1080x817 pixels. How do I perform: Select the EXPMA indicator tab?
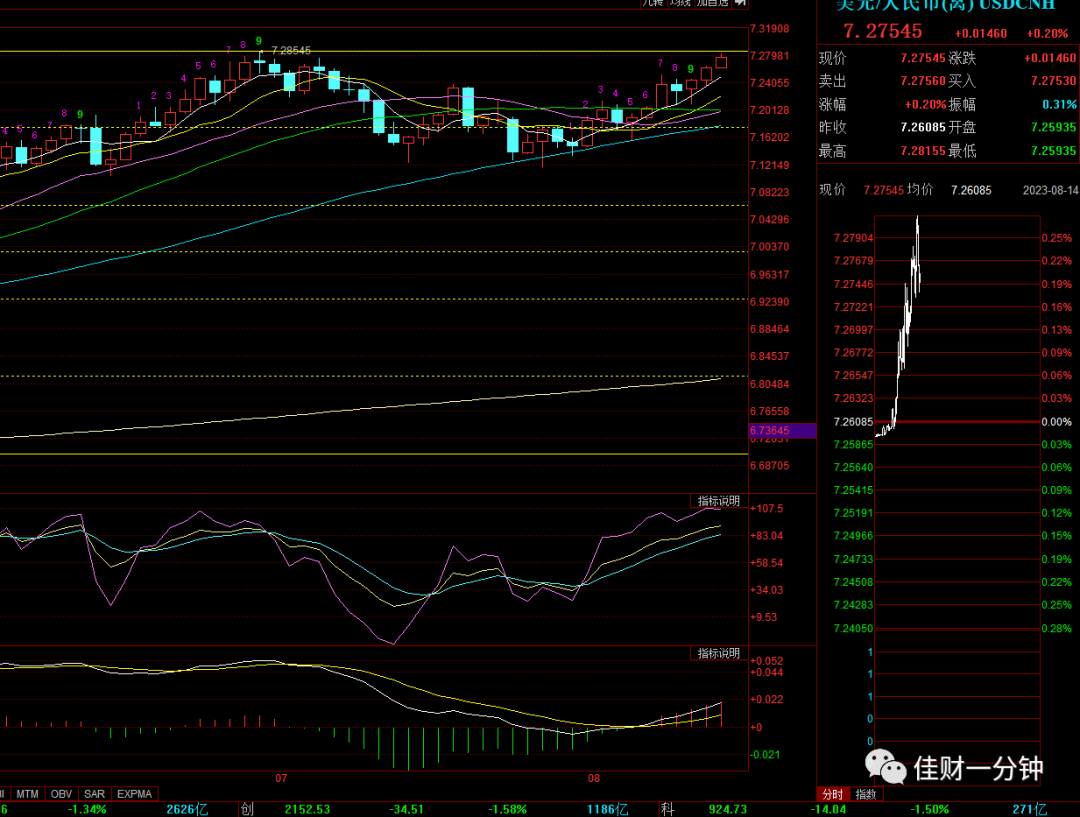(134, 794)
